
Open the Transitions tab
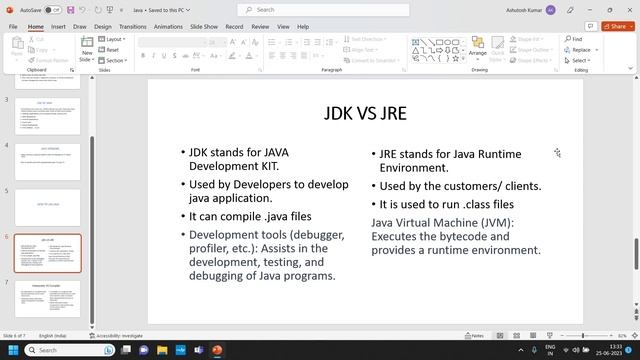point(132,27)
